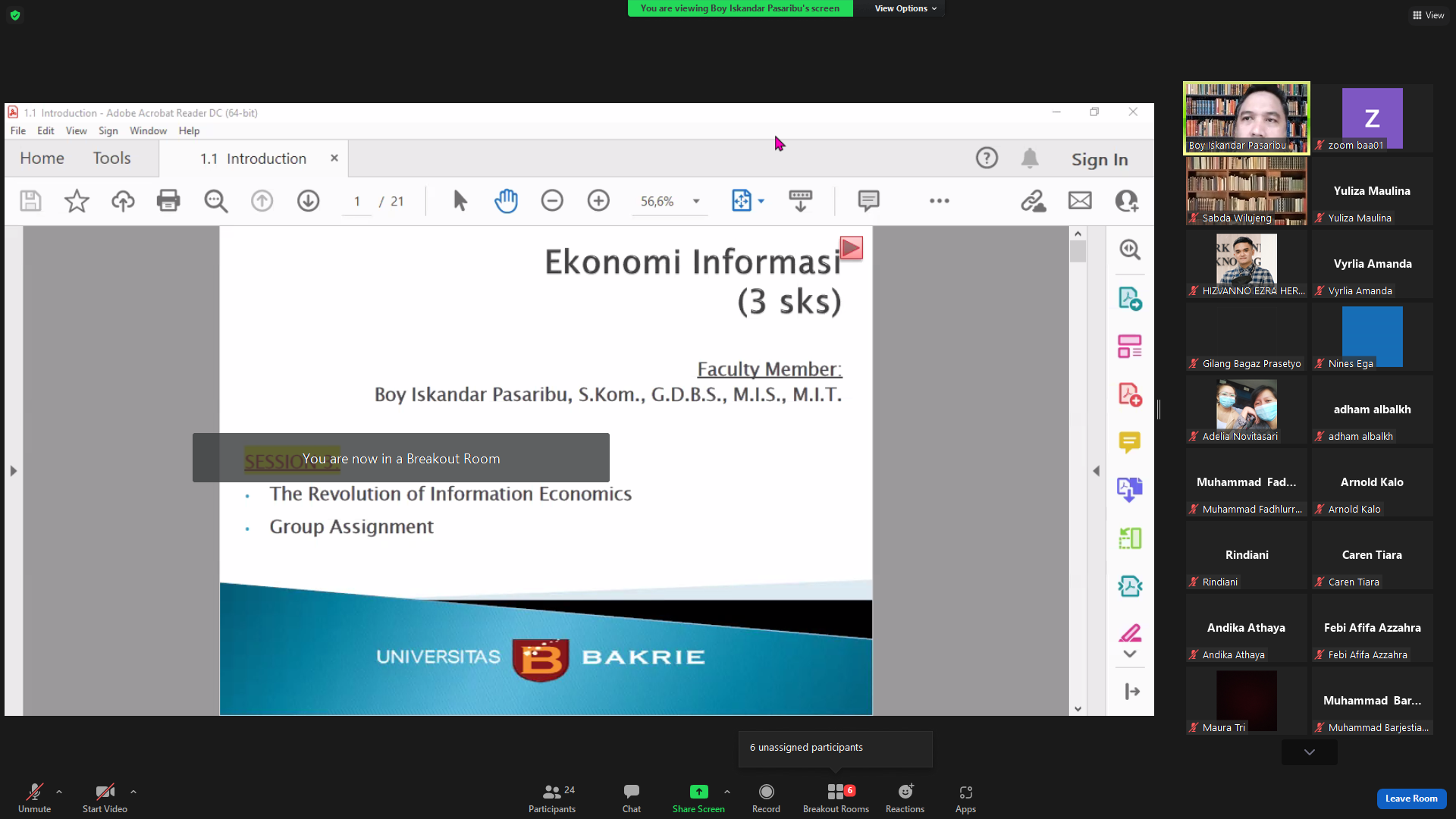Collapse the right tools pane arrow
This screenshot has height=819, width=1456.
tap(1096, 471)
